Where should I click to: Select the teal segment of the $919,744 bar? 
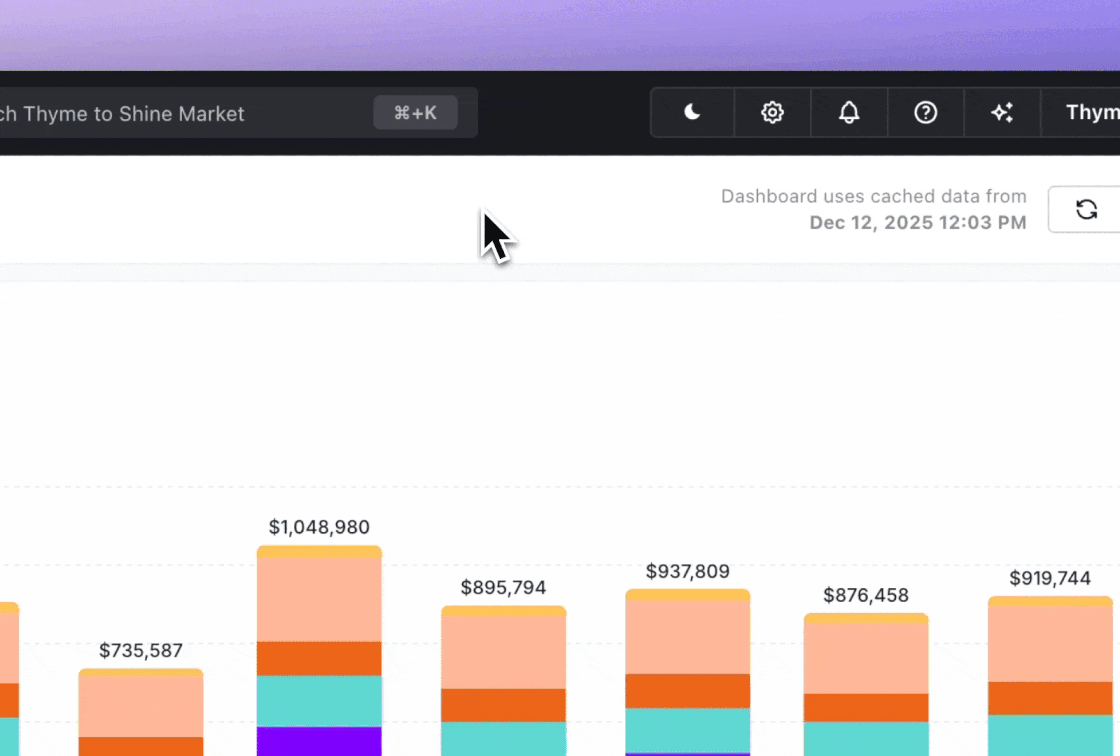(x=1050, y=735)
